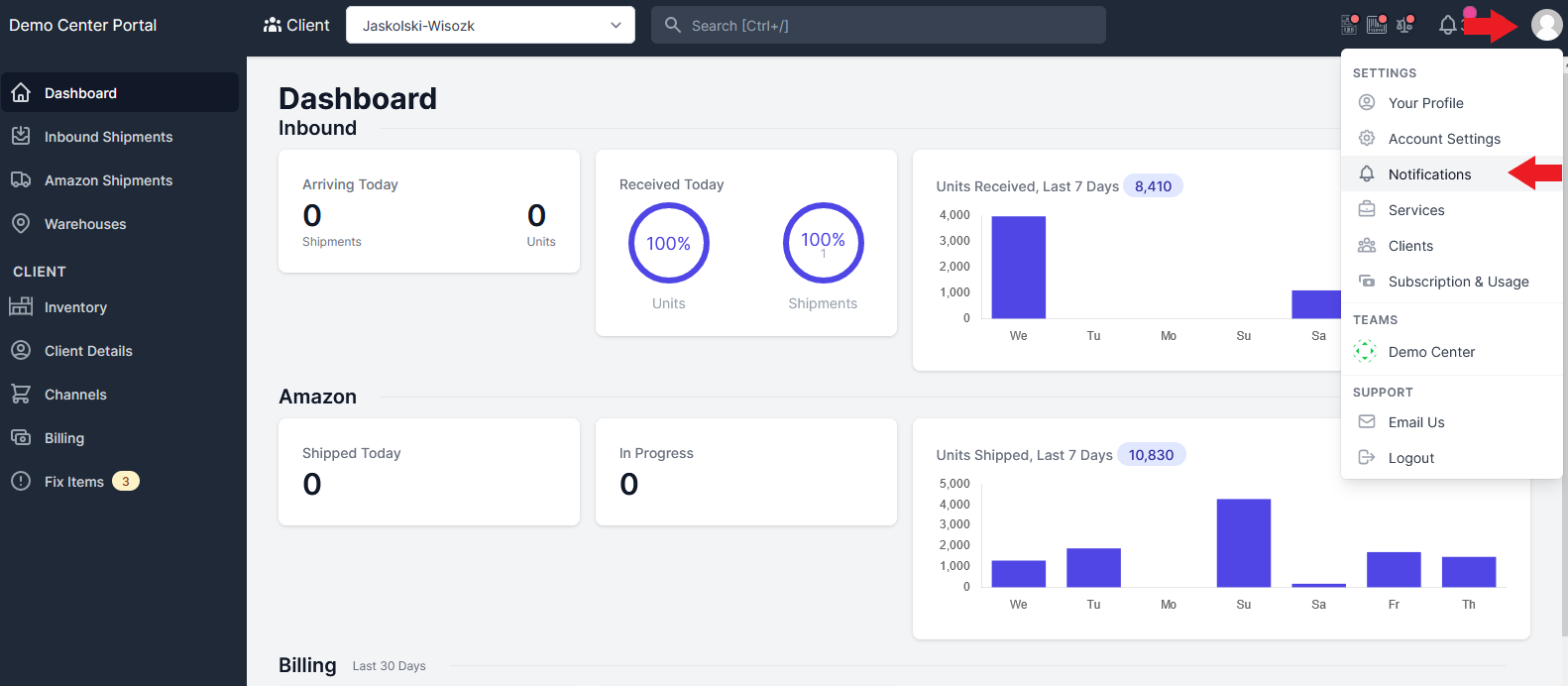Open Services menu entry
This screenshot has width=1568, height=686.
[1451, 209]
